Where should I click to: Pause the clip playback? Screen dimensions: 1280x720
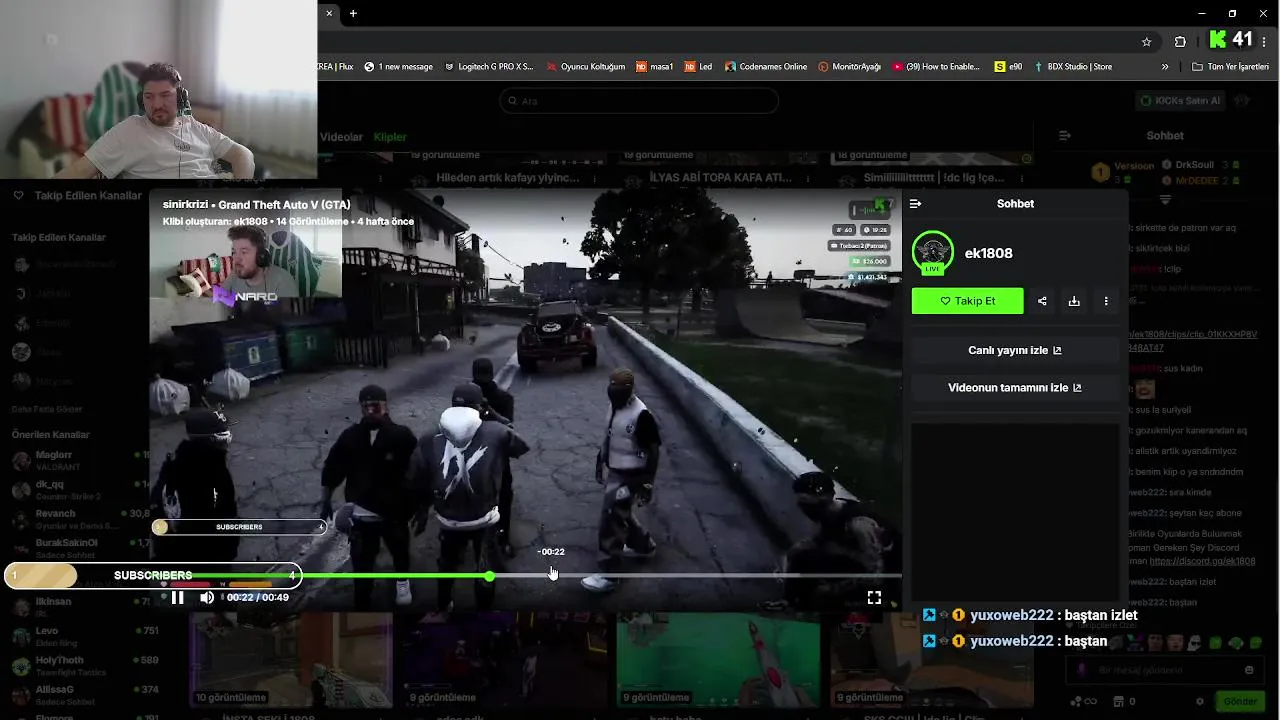pos(177,597)
